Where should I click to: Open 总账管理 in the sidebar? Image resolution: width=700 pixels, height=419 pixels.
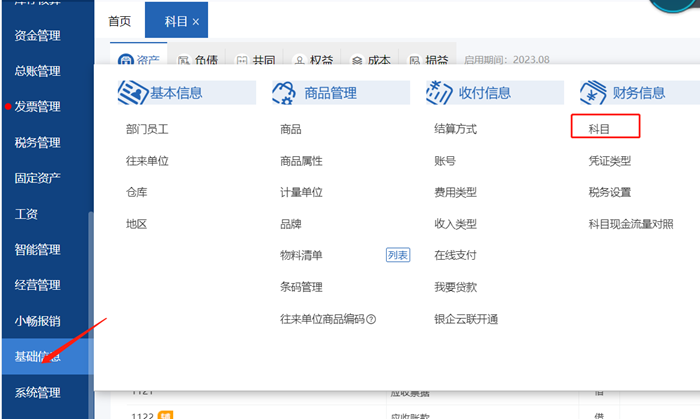[x=38, y=71]
